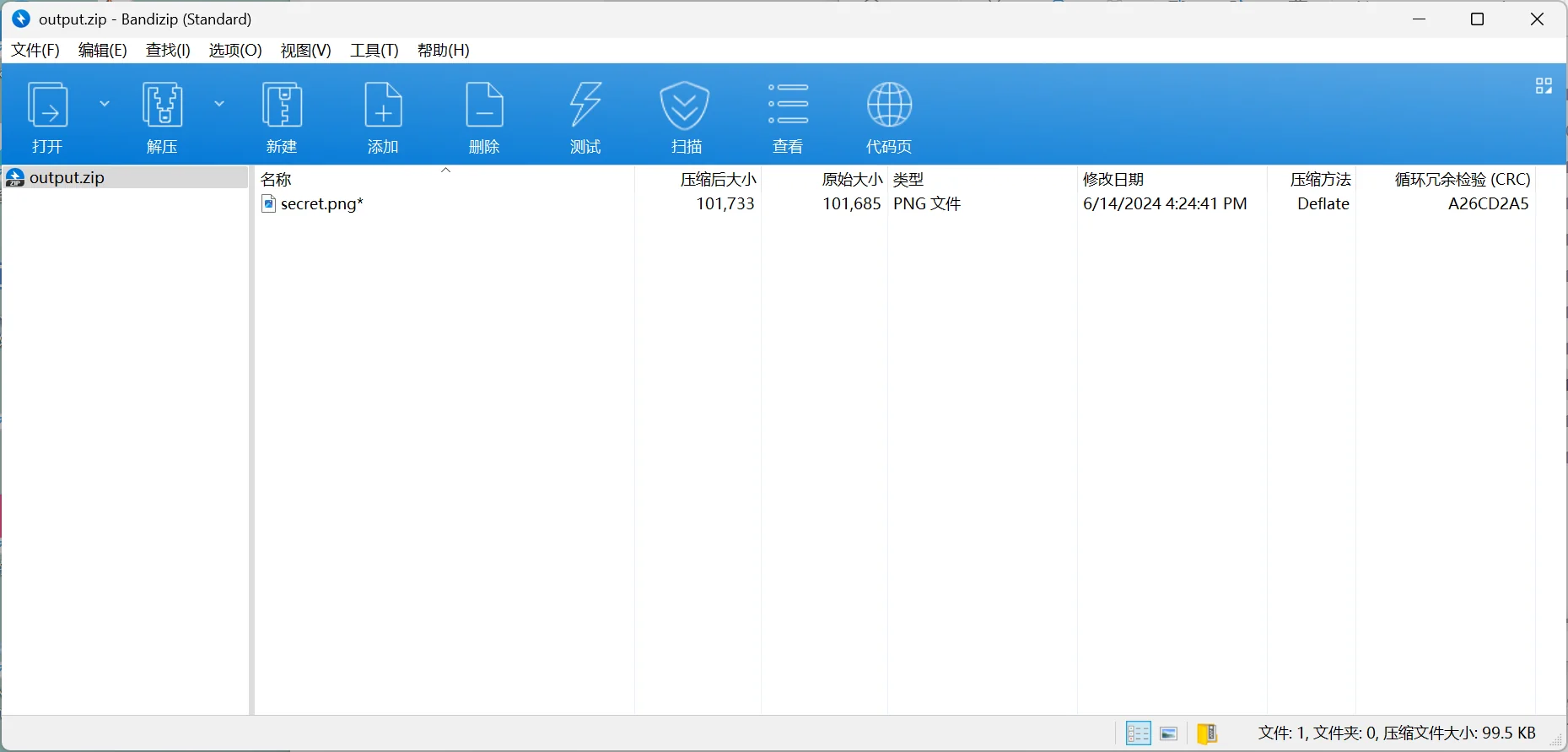Switch to details list view in status bar
This screenshot has height=752, width=1568.
point(1138,733)
